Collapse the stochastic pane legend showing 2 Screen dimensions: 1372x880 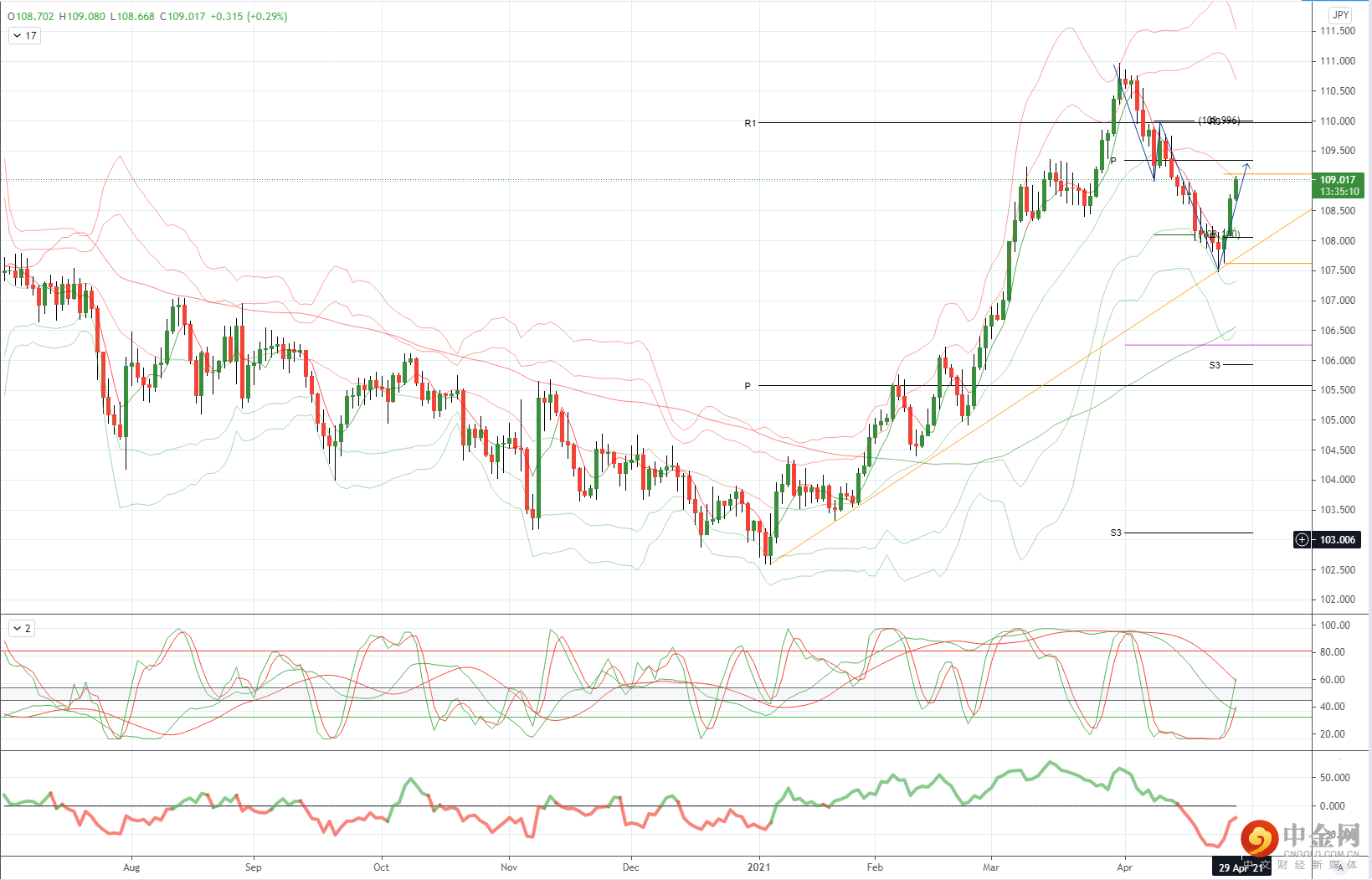pyautogui.click(x=17, y=628)
